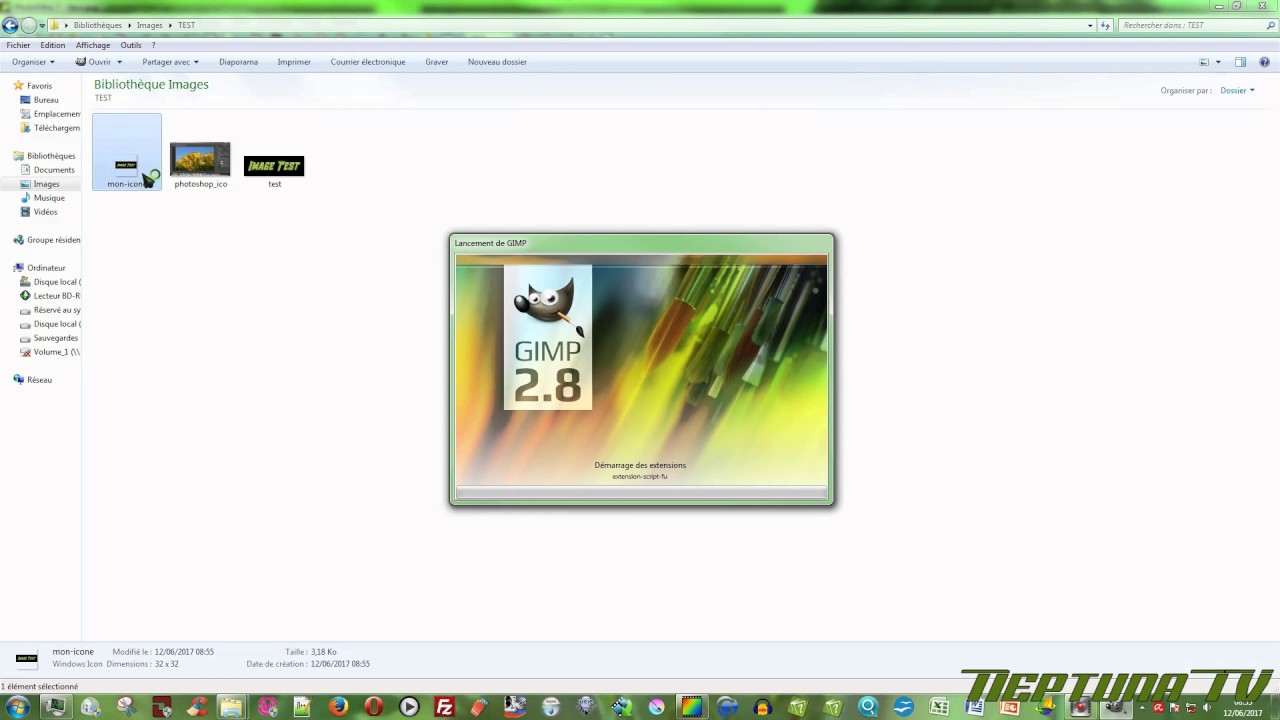The width and height of the screenshot is (1280, 720).
Task: Open Opera browser from the taskbar
Action: [x=373, y=708]
